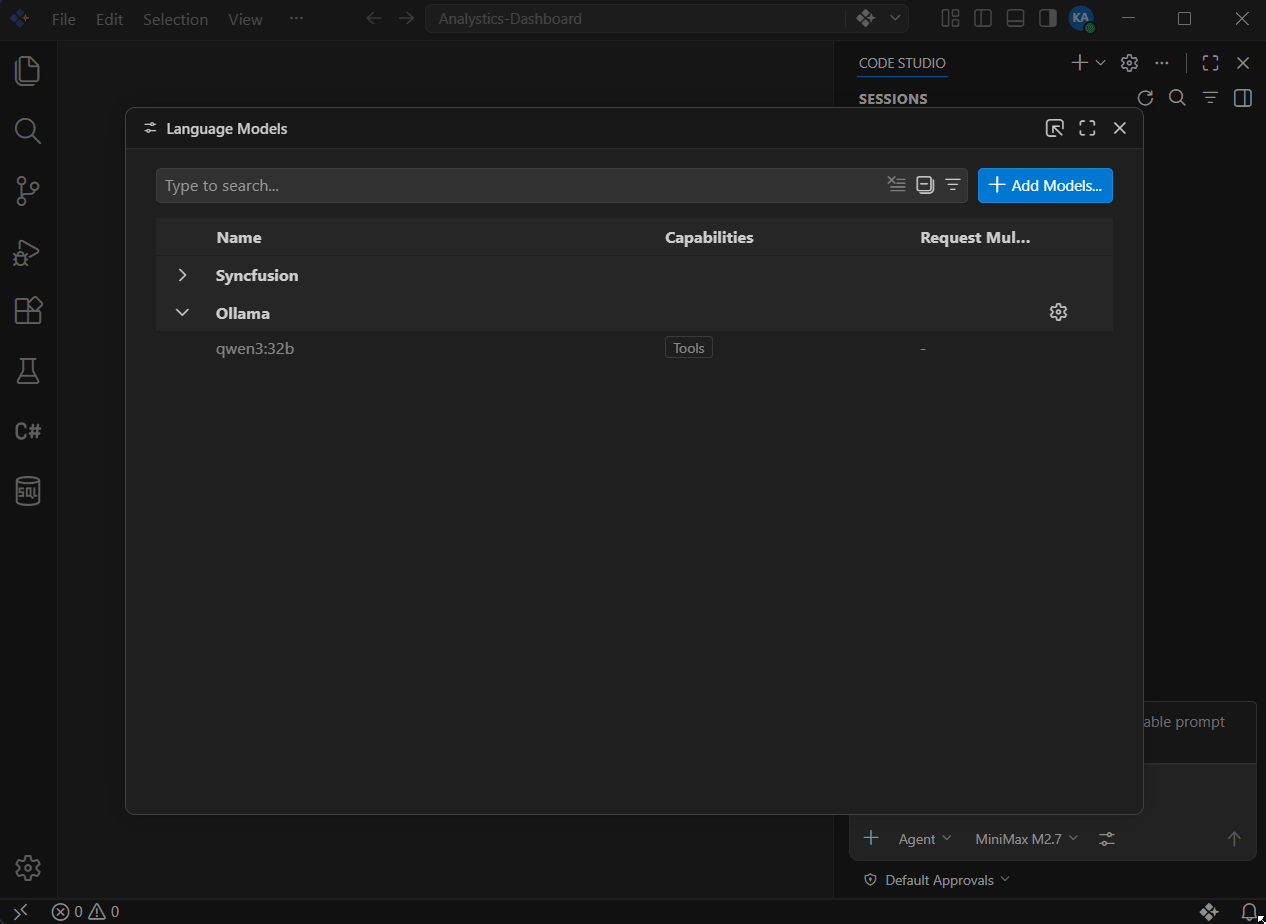The width and height of the screenshot is (1266, 924).
Task: Open notifications bell in status bar
Action: point(1249,911)
